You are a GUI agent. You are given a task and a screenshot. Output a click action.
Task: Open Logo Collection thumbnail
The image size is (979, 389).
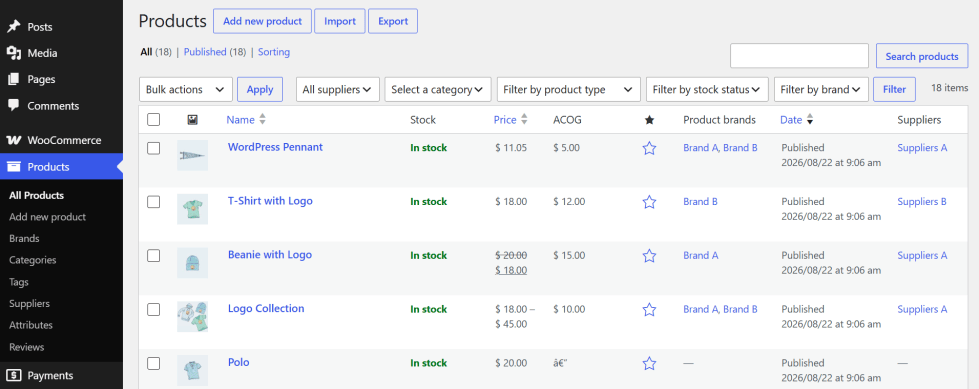click(x=192, y=317)
